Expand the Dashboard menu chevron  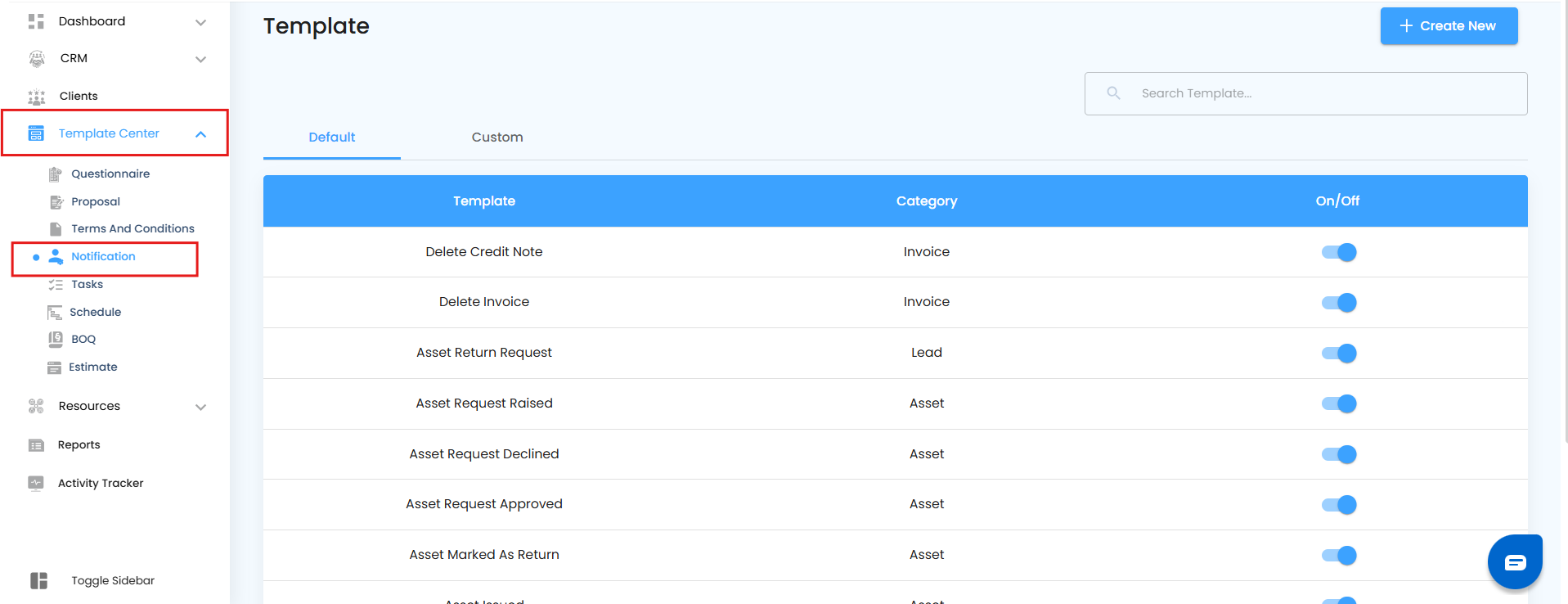point(200,22)
